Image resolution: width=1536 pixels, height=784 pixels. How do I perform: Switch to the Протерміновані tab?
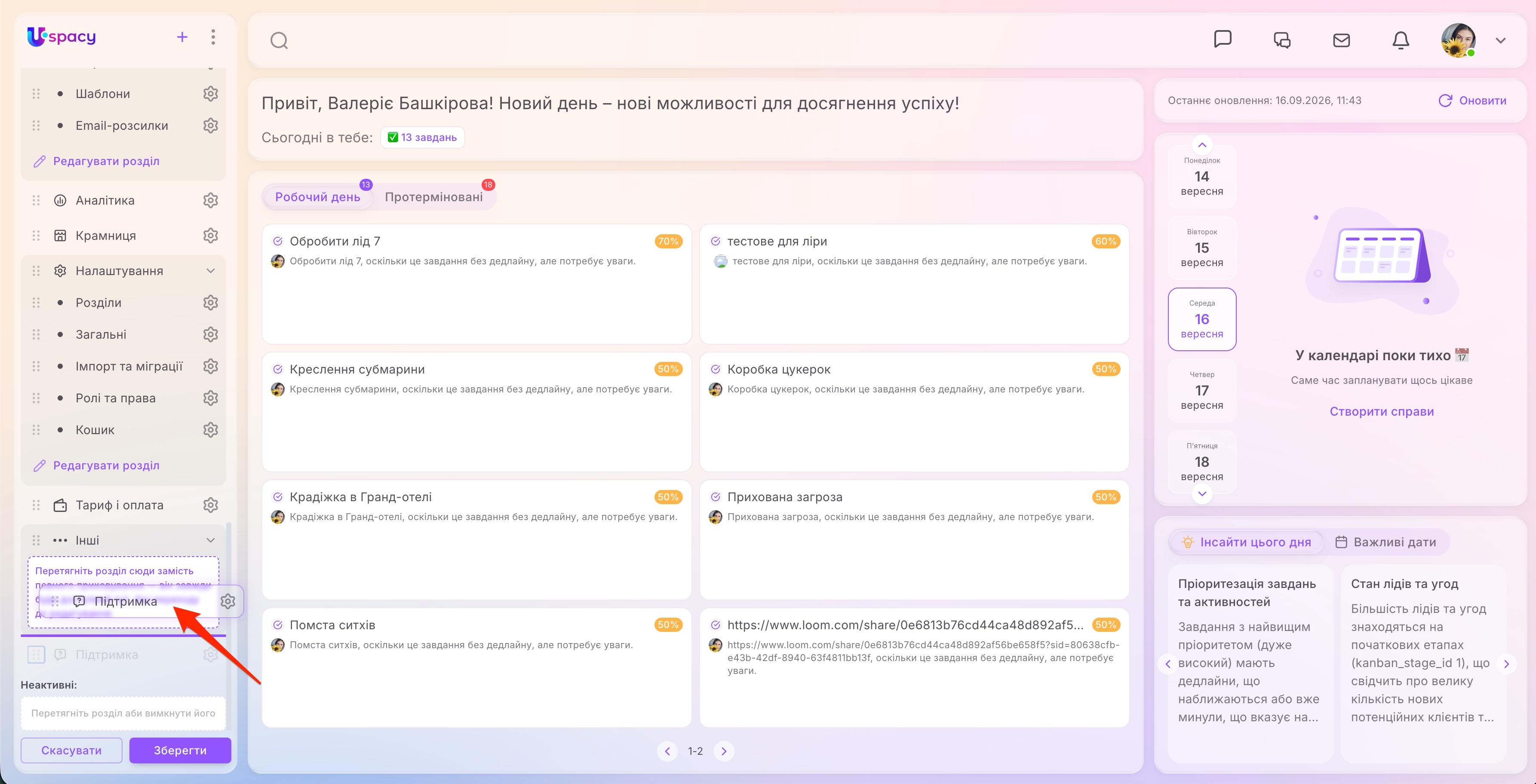point(433,197)
